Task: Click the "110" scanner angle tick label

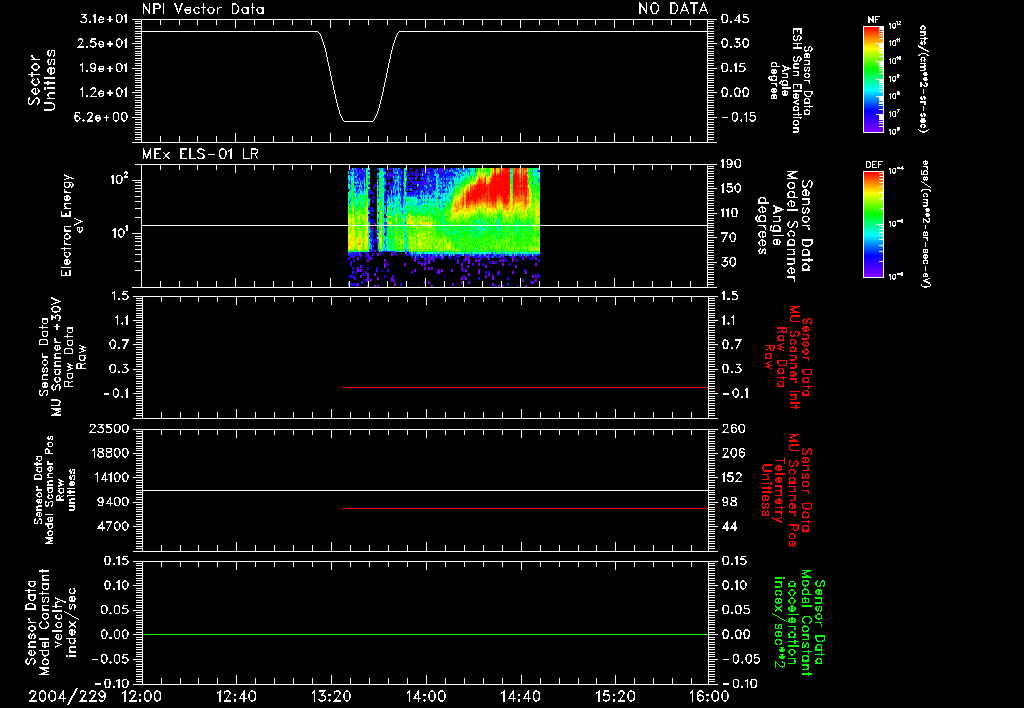Action: [x=731, y=213]
